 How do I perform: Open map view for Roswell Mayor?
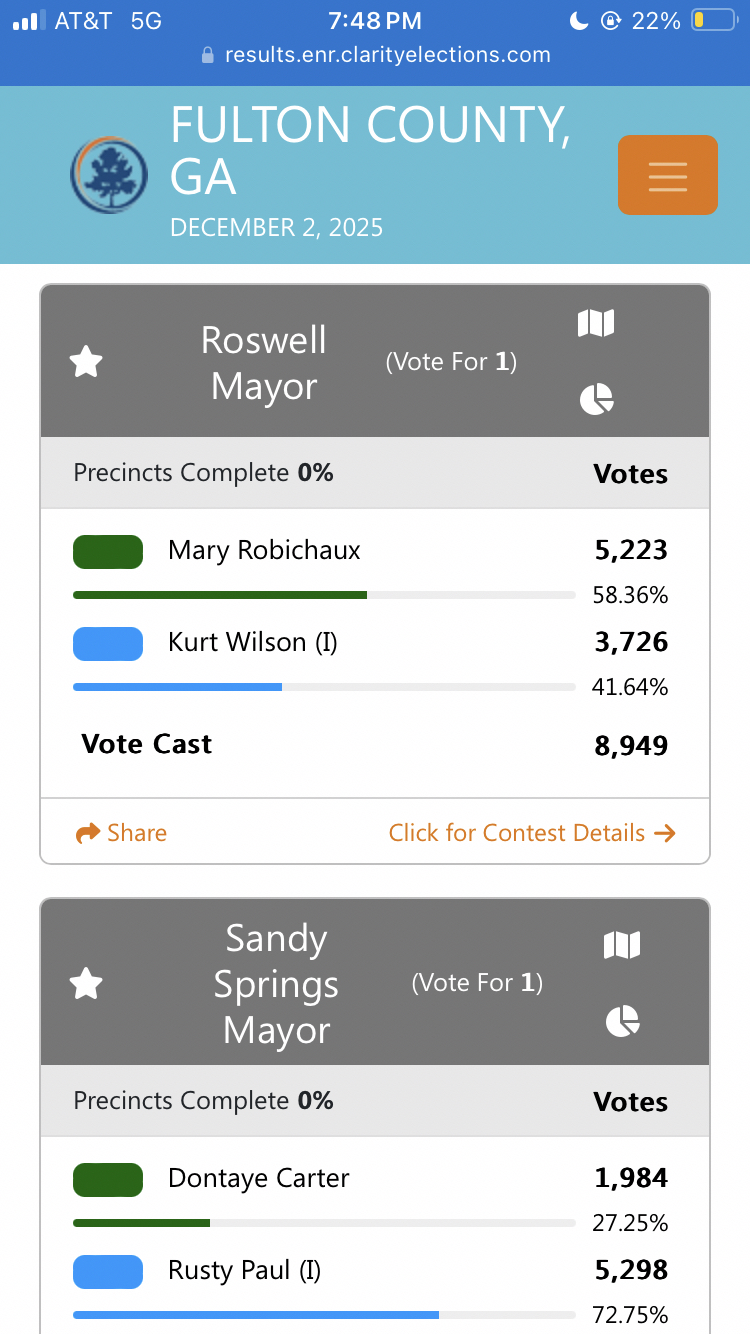596,323
